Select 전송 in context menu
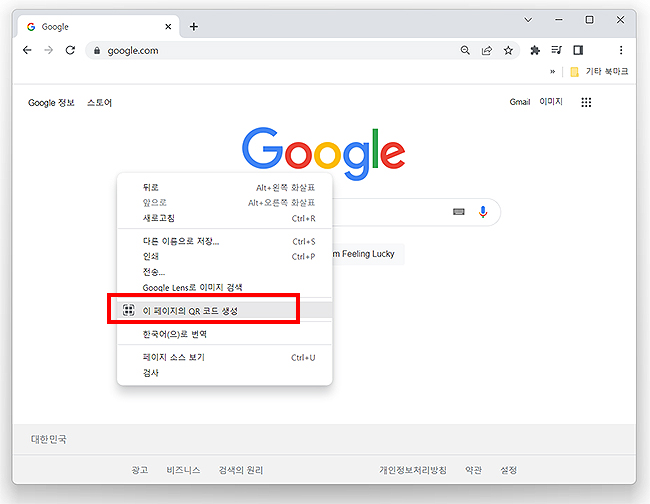The width and height of the screenshot is (650, 504). (224, 272)
